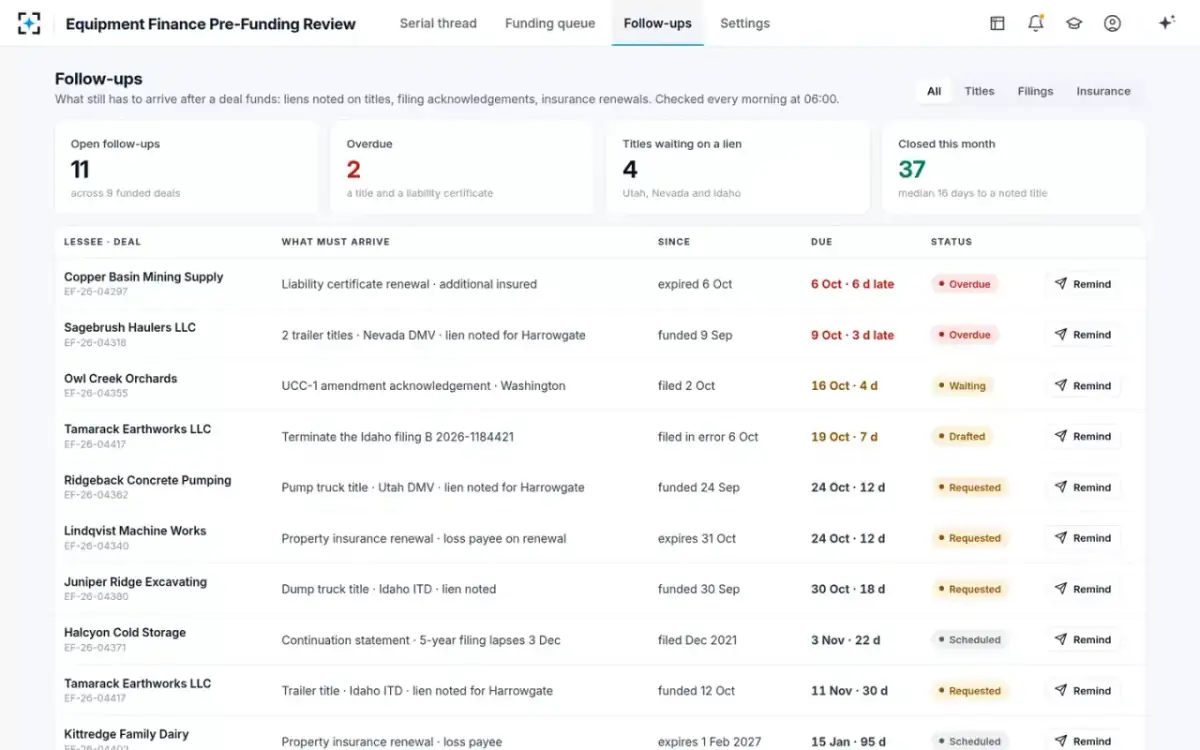Open Ridgeback Concrete Pumping deal
Screen dimensions: 1200x750
[148, 480]
